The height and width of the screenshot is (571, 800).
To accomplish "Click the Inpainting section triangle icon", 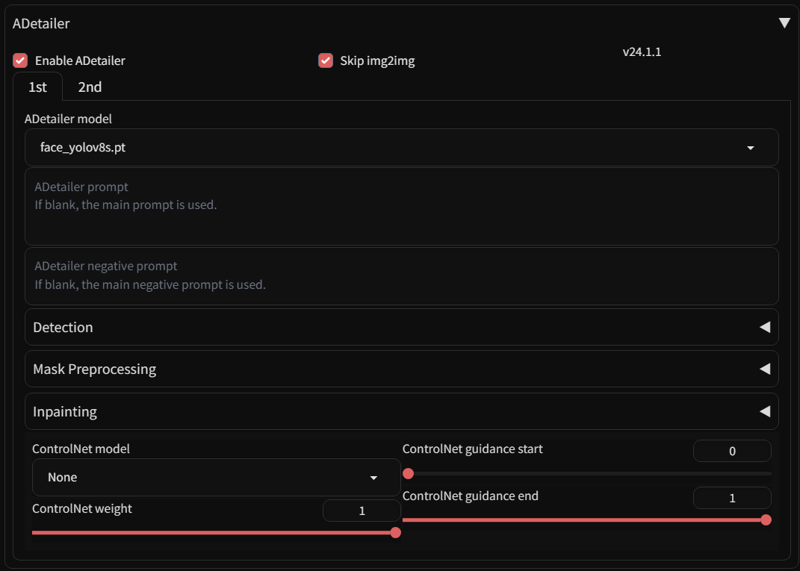I will pos(765,411).
